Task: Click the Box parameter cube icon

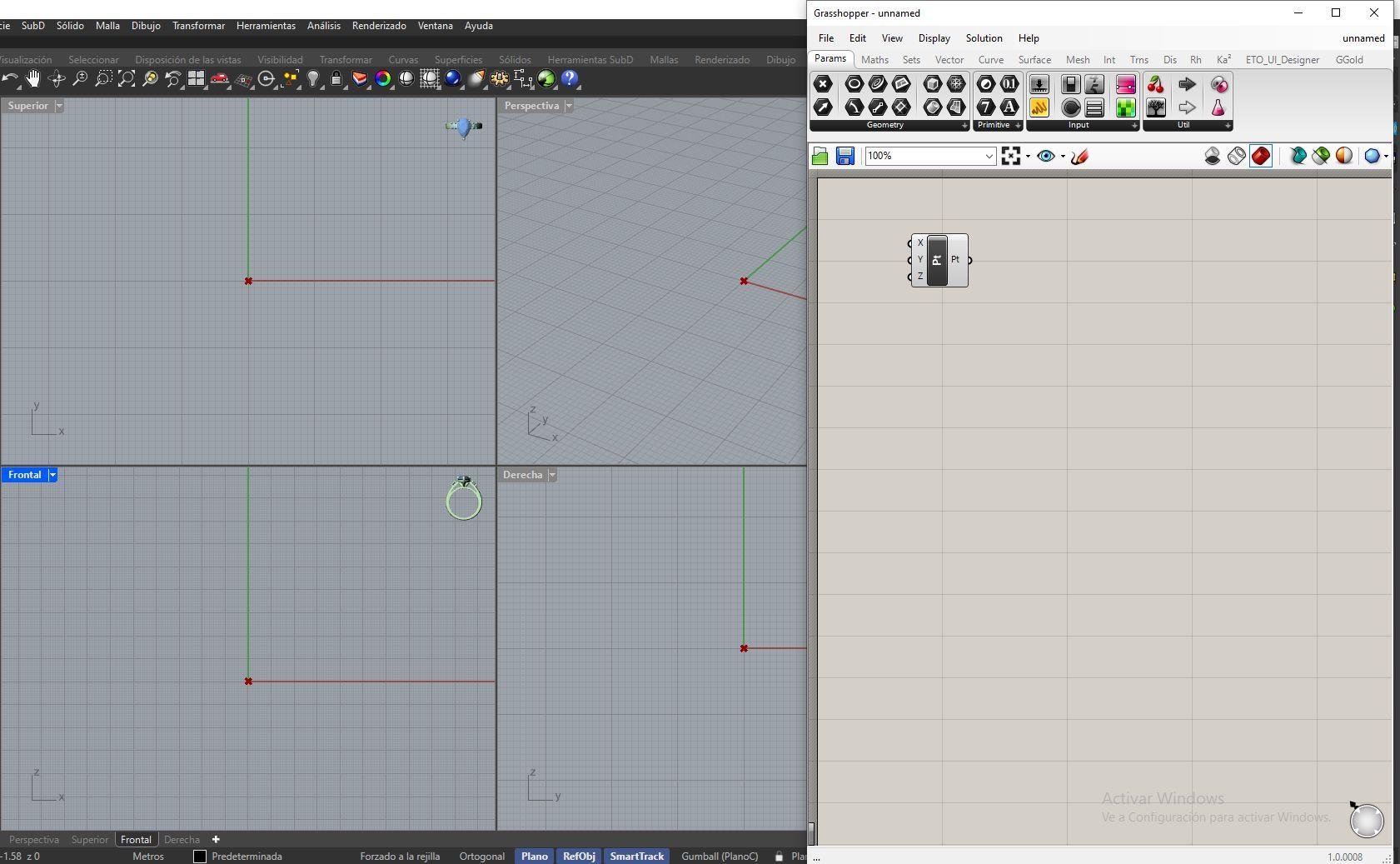Action: tap(933, 84)
